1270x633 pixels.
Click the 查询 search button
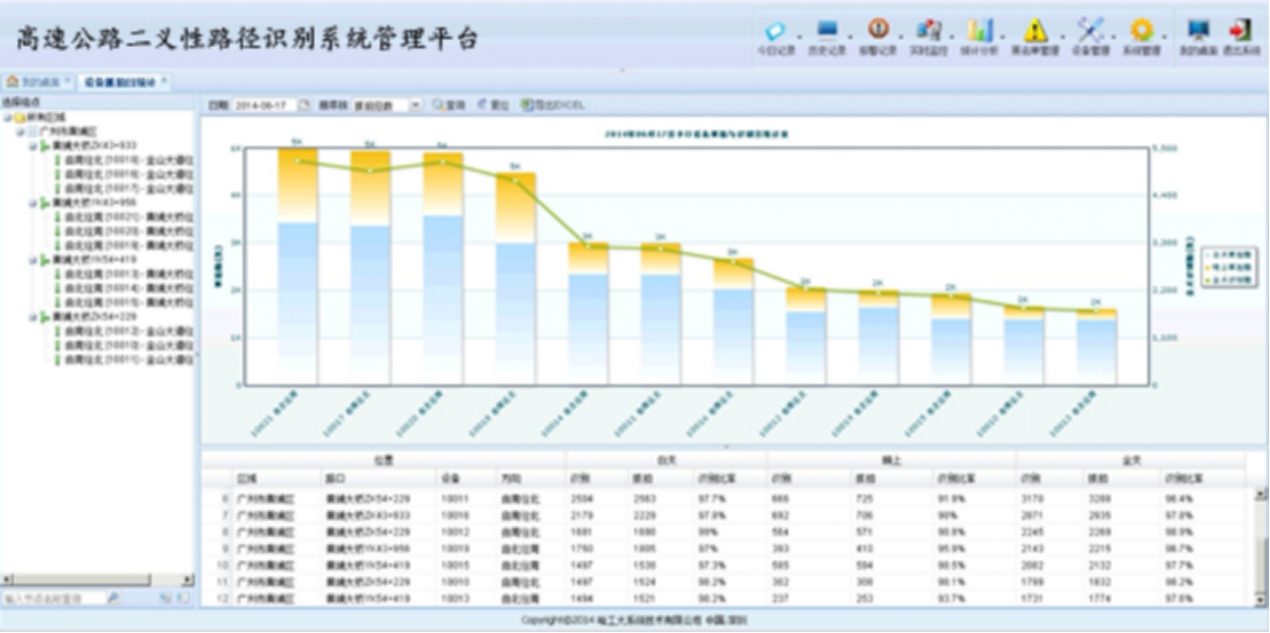449,105
